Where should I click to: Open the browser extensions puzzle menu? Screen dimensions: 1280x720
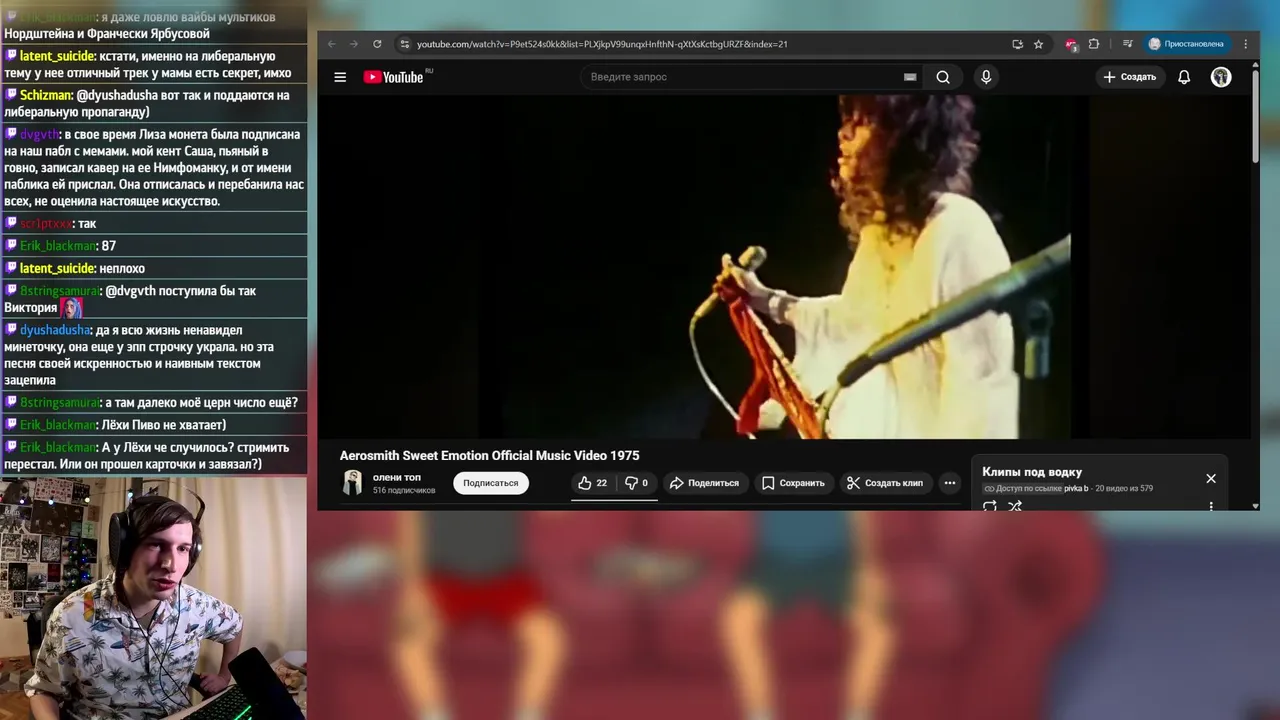tap(1094, 44)
